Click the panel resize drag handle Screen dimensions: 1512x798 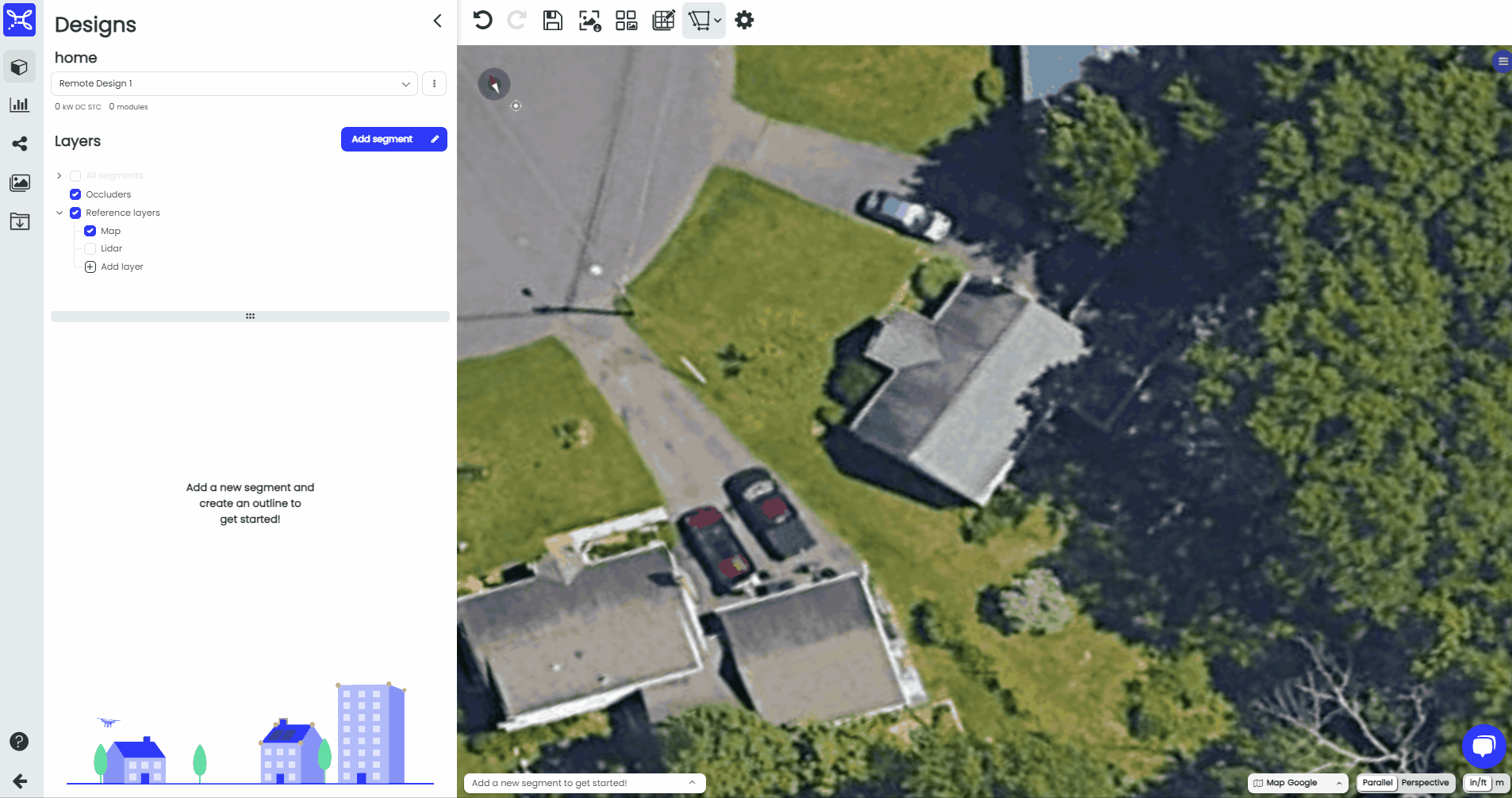(250, 317)
